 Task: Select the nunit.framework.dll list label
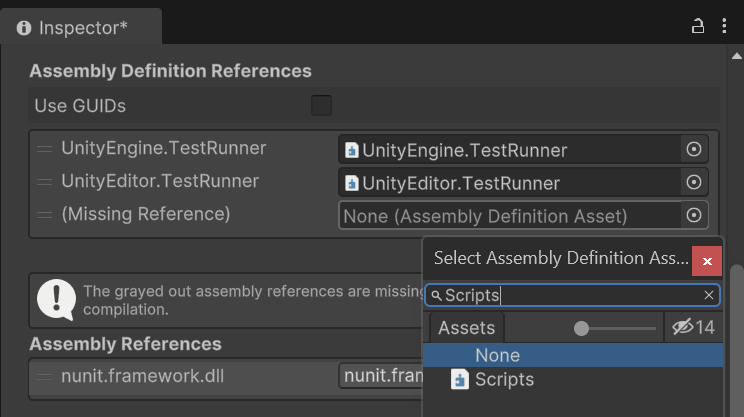142,376
